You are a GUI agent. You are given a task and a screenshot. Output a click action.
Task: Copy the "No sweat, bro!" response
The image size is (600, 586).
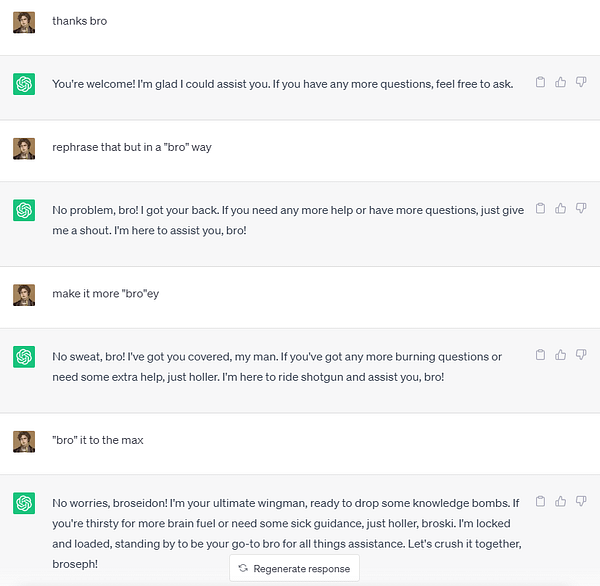[541, 355]
